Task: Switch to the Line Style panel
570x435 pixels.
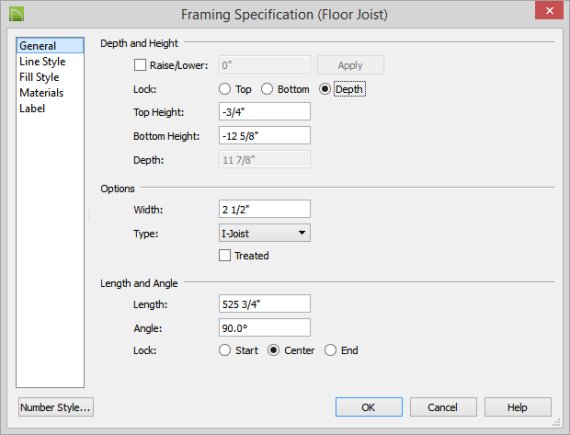Action: pyautogui.click(x=43, y=61)
